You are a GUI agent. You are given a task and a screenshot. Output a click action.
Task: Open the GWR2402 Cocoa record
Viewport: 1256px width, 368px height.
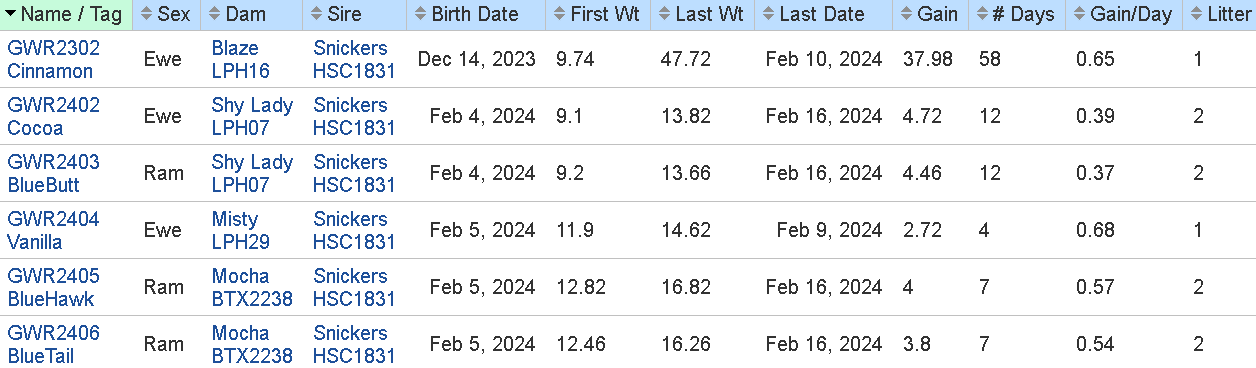click(54, 117)
